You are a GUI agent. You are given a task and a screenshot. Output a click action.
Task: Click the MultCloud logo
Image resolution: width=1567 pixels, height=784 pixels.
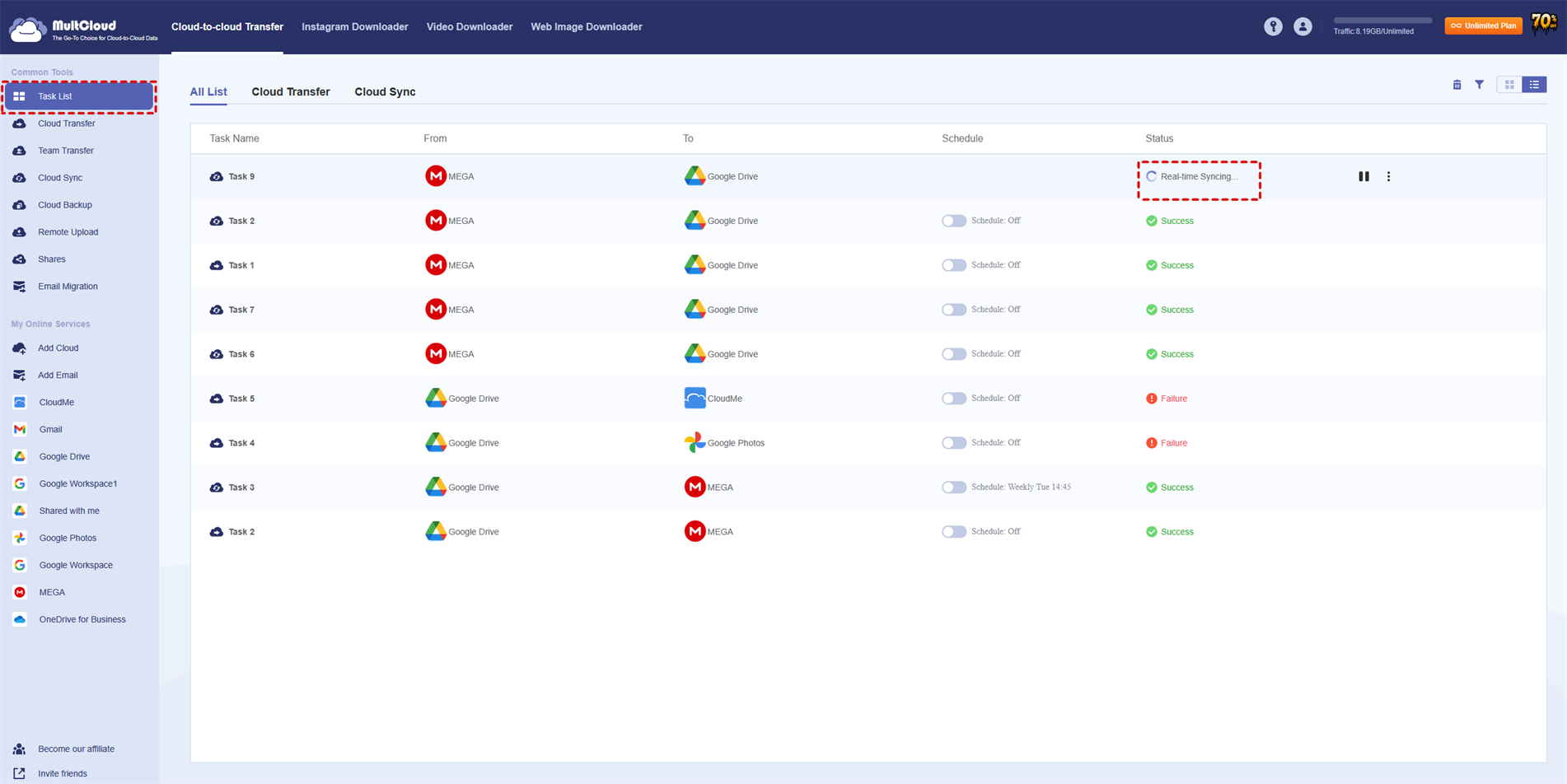click(82, 29)
